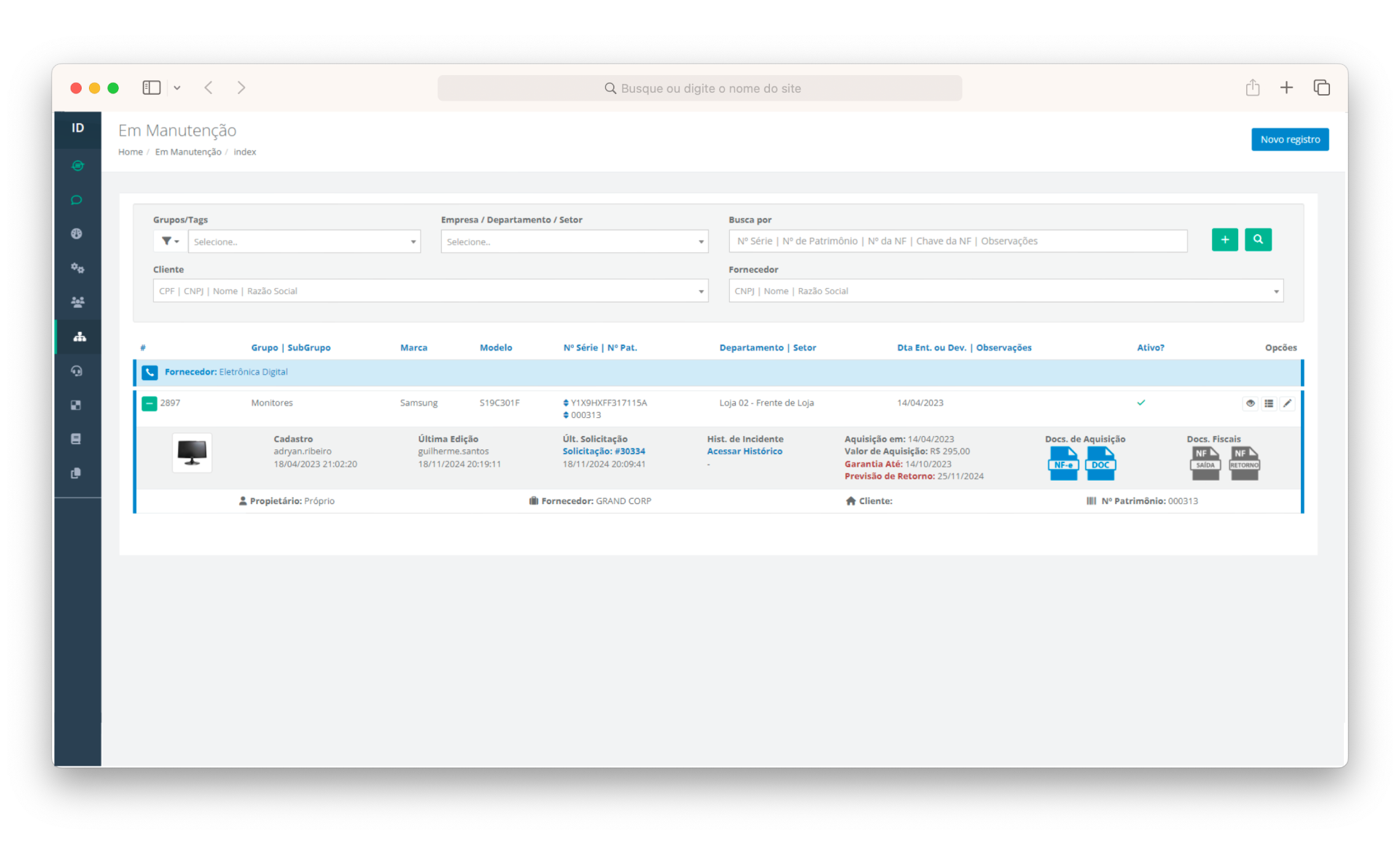1400x865 pixels.
Task: Open a new browser tab with plus
Action: point(1286,88)
